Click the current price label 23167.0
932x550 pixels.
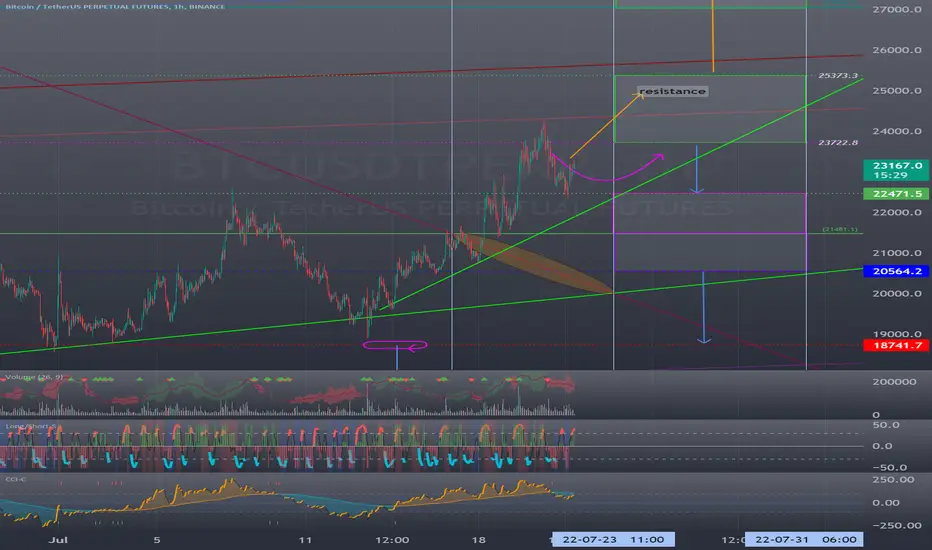coord(897,170)
